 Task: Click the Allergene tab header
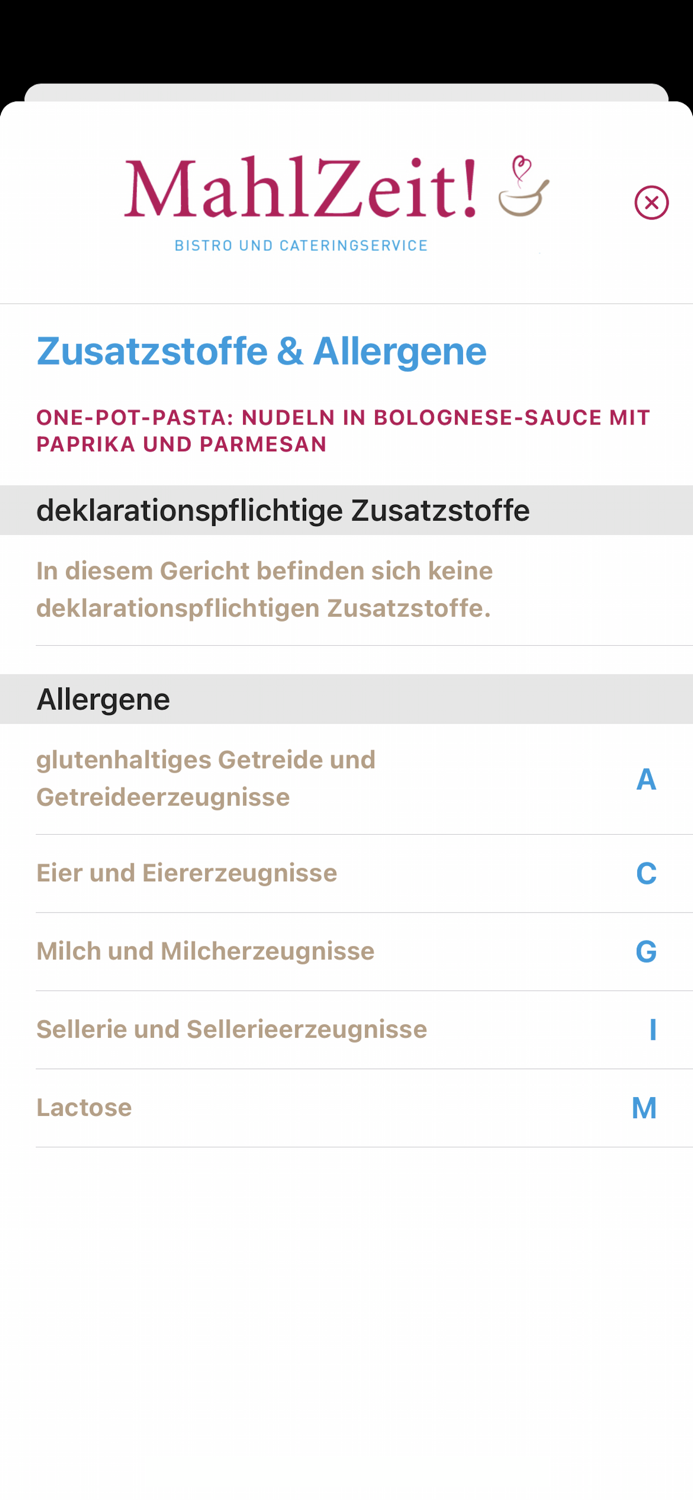[103, 699]
